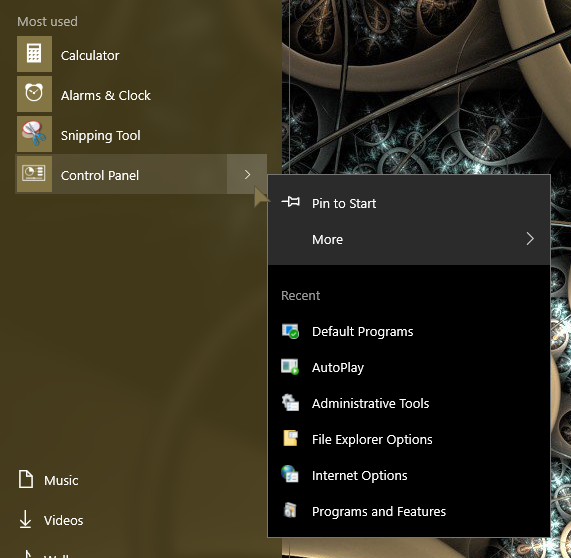Open Default Programs from Recent
Image resolution: width=571 pixels, height=558 pixels.
point(409,331)
